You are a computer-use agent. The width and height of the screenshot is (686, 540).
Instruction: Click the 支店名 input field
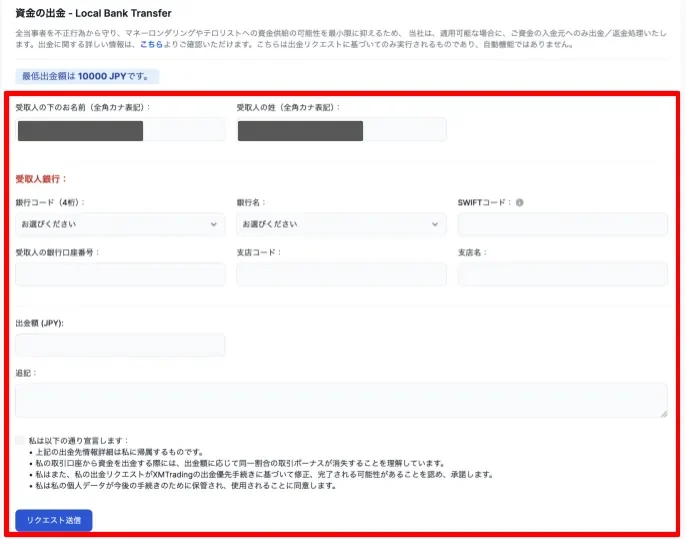pos(563,274)
